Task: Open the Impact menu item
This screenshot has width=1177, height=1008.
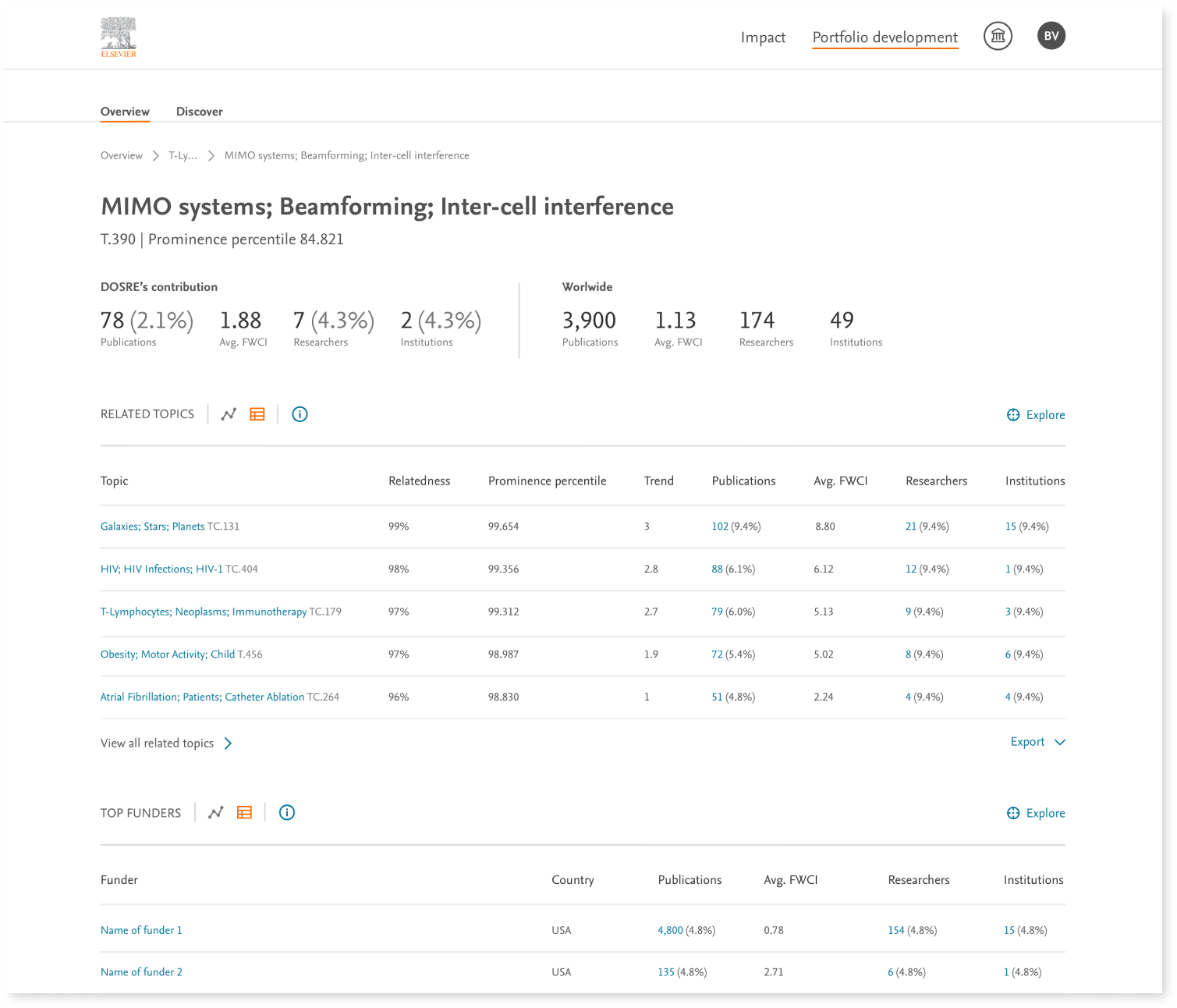Action: (763, 37)
